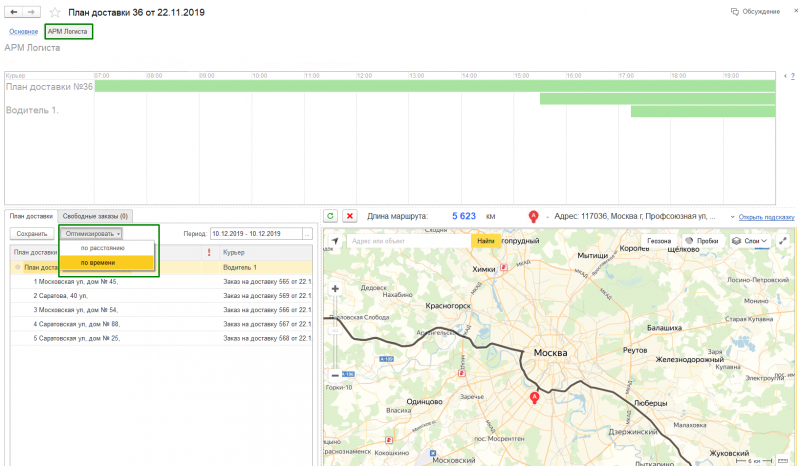Collapse the План доставки tree row
Viewport: 800px width, 466px height.
click(x=17, y=267)
